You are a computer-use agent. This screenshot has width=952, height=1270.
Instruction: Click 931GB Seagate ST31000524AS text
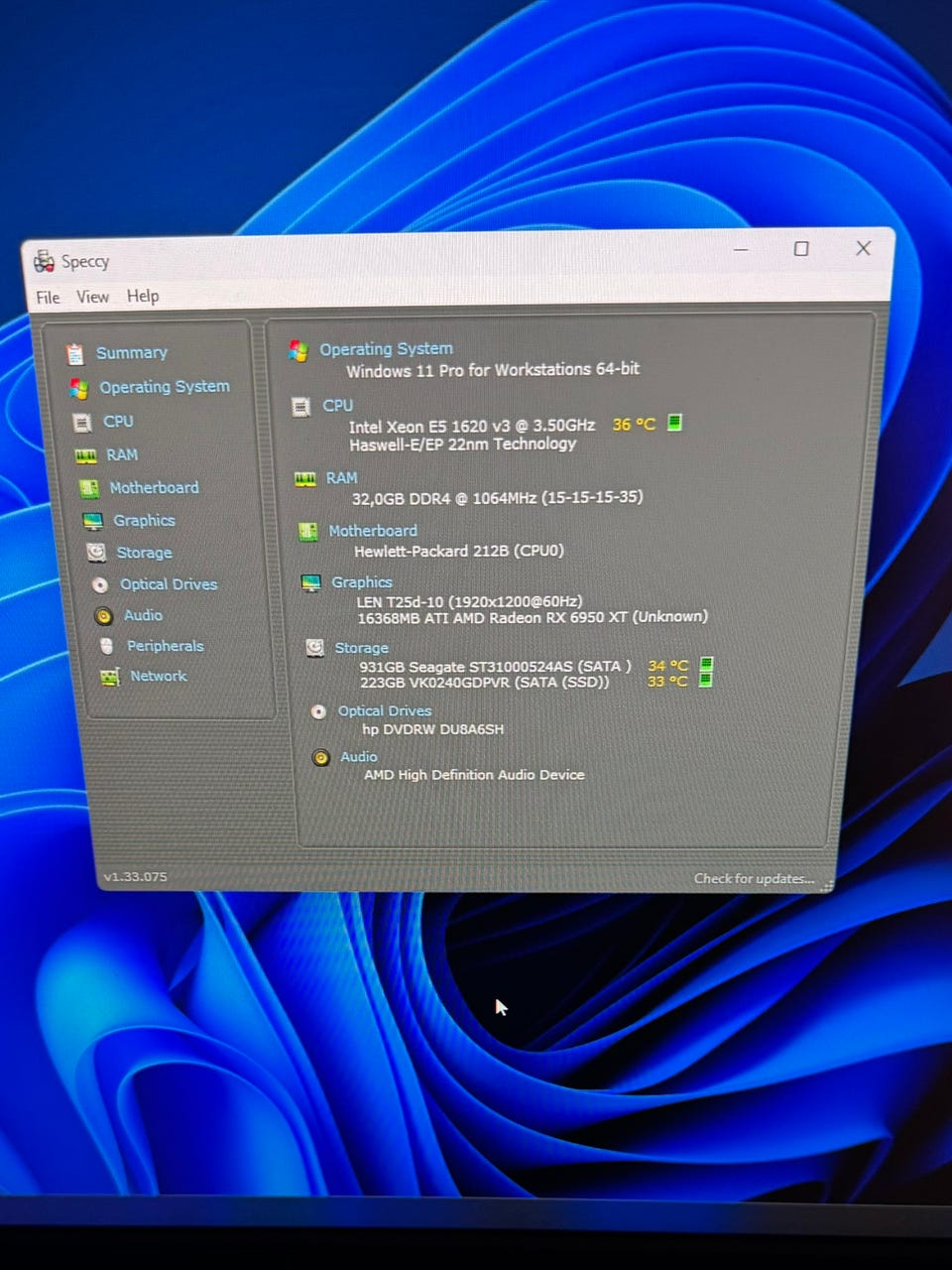[x=496, y=667]
